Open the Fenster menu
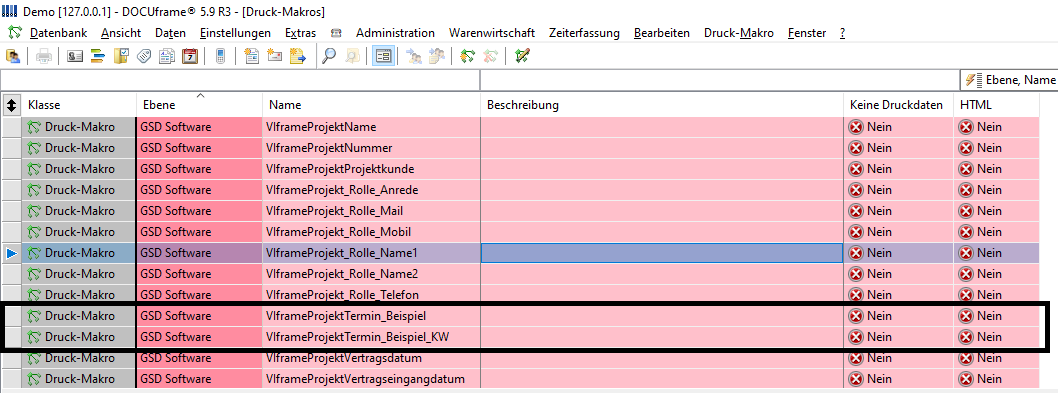 (806, 32)
